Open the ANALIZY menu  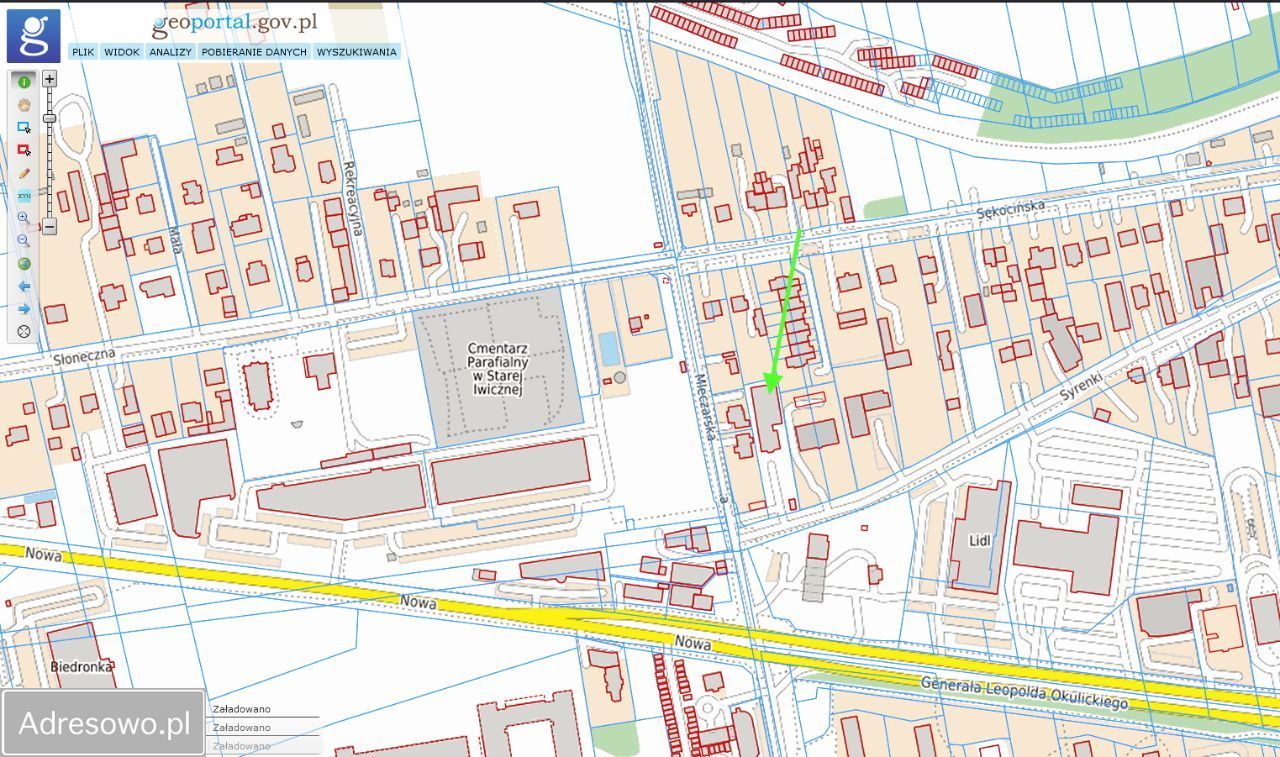pos(170,52)
